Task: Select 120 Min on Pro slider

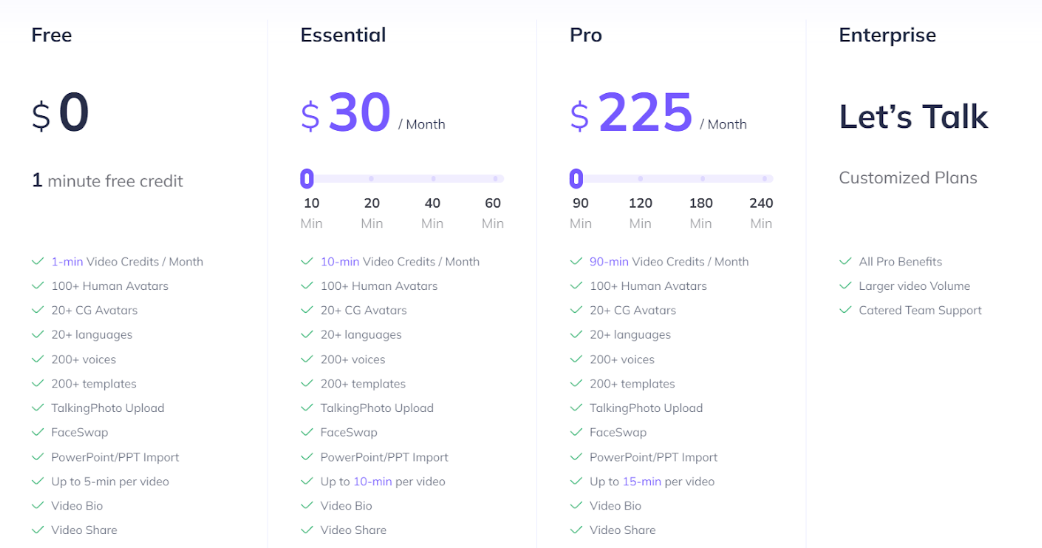Action: tap(640, 179)
